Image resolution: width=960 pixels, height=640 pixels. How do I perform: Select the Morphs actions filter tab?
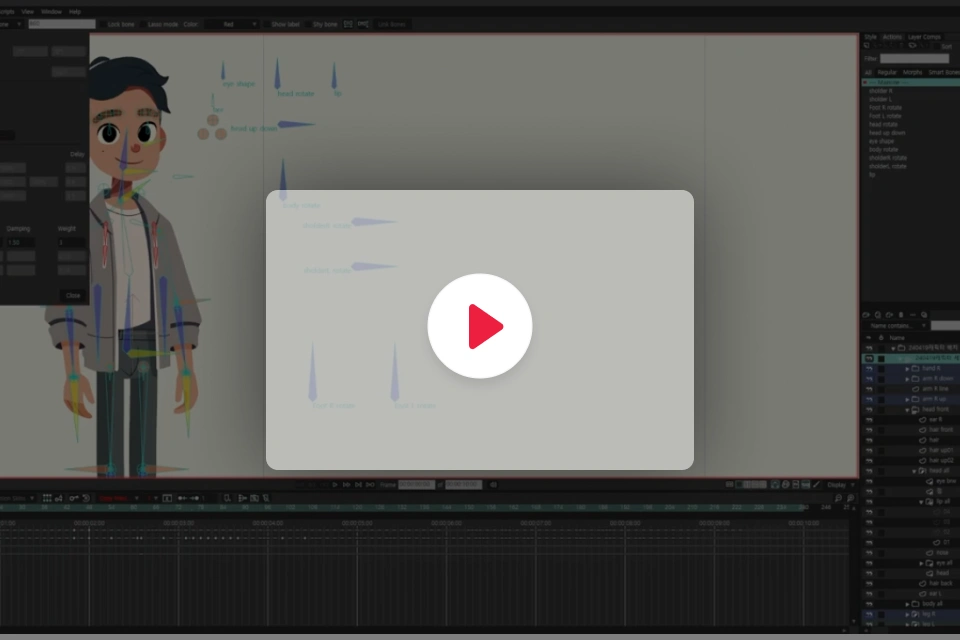pyautogui.click(x=912, y=72)
